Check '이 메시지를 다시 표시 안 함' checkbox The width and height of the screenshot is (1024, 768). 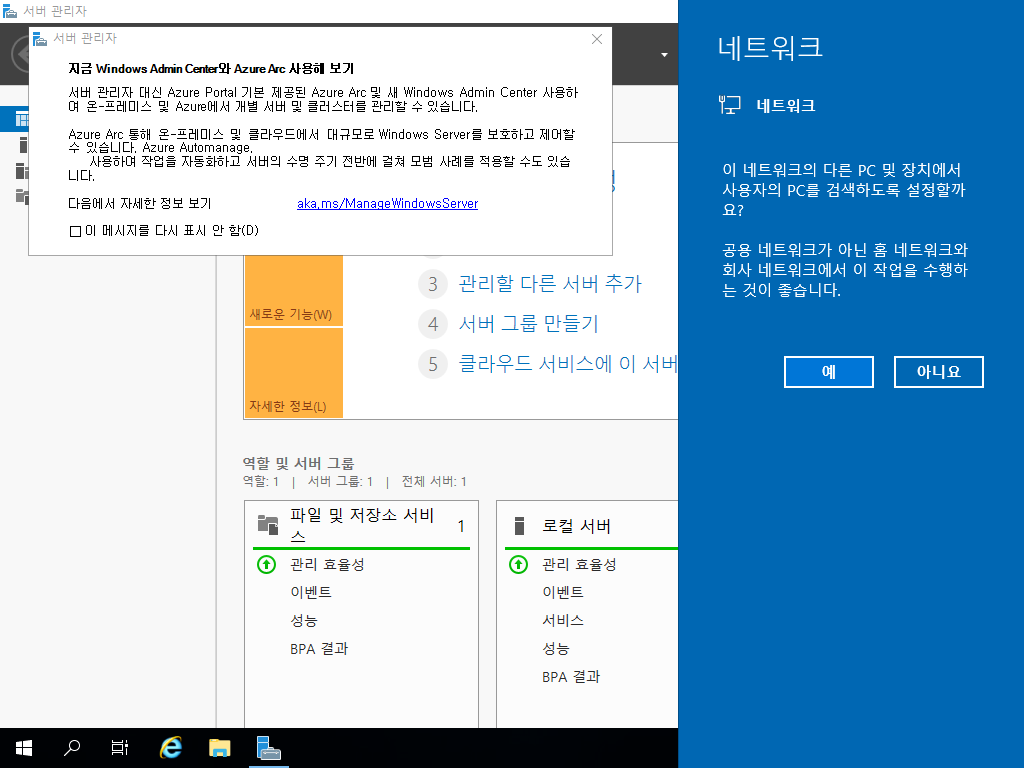pyautogui.click(x=75, y=231)
